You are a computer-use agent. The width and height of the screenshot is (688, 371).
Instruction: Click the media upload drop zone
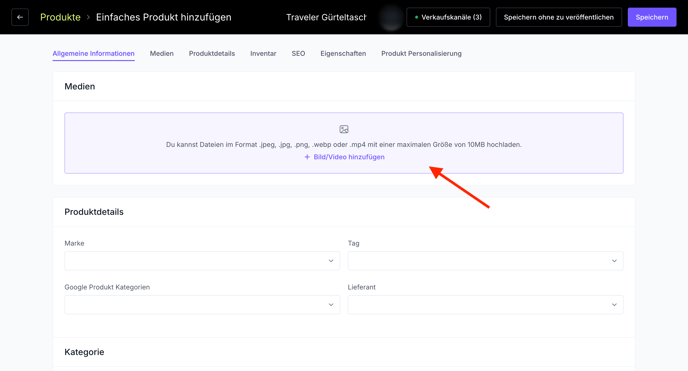(344, 143)
